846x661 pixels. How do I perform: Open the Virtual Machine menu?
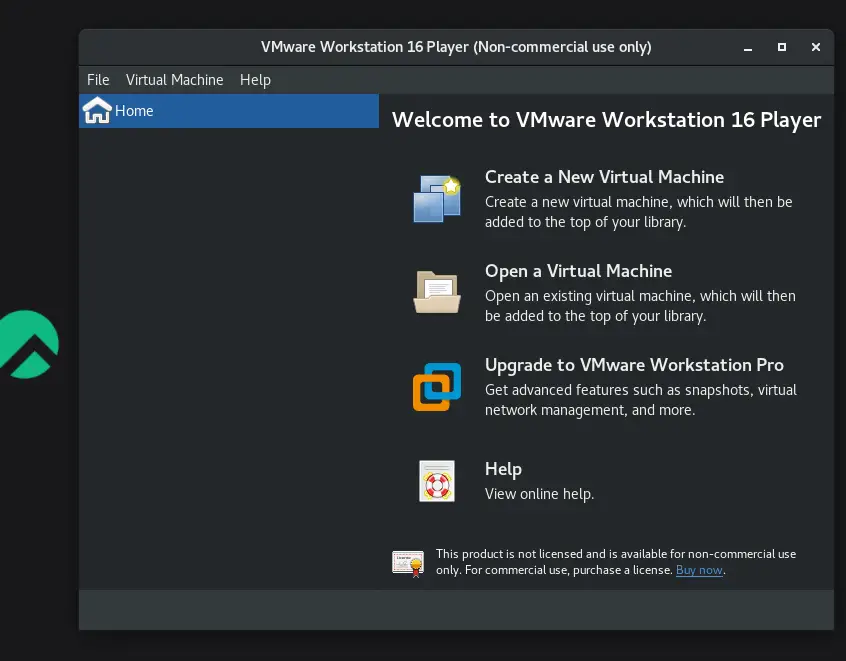[174, 80]
